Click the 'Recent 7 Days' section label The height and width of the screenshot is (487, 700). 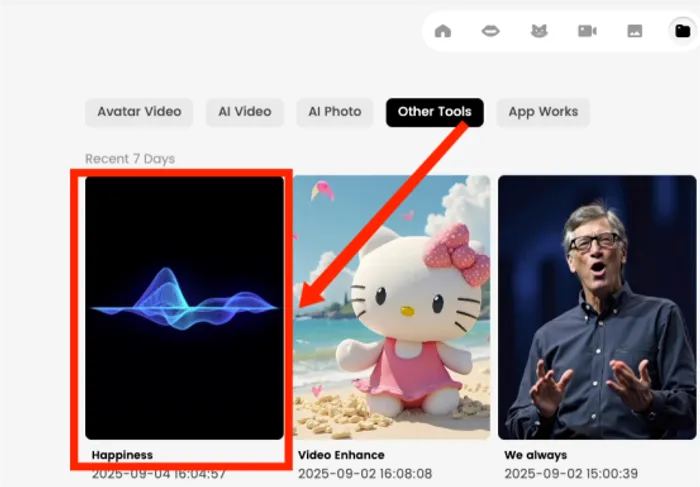pyautogui.click(x=130, y=159)
